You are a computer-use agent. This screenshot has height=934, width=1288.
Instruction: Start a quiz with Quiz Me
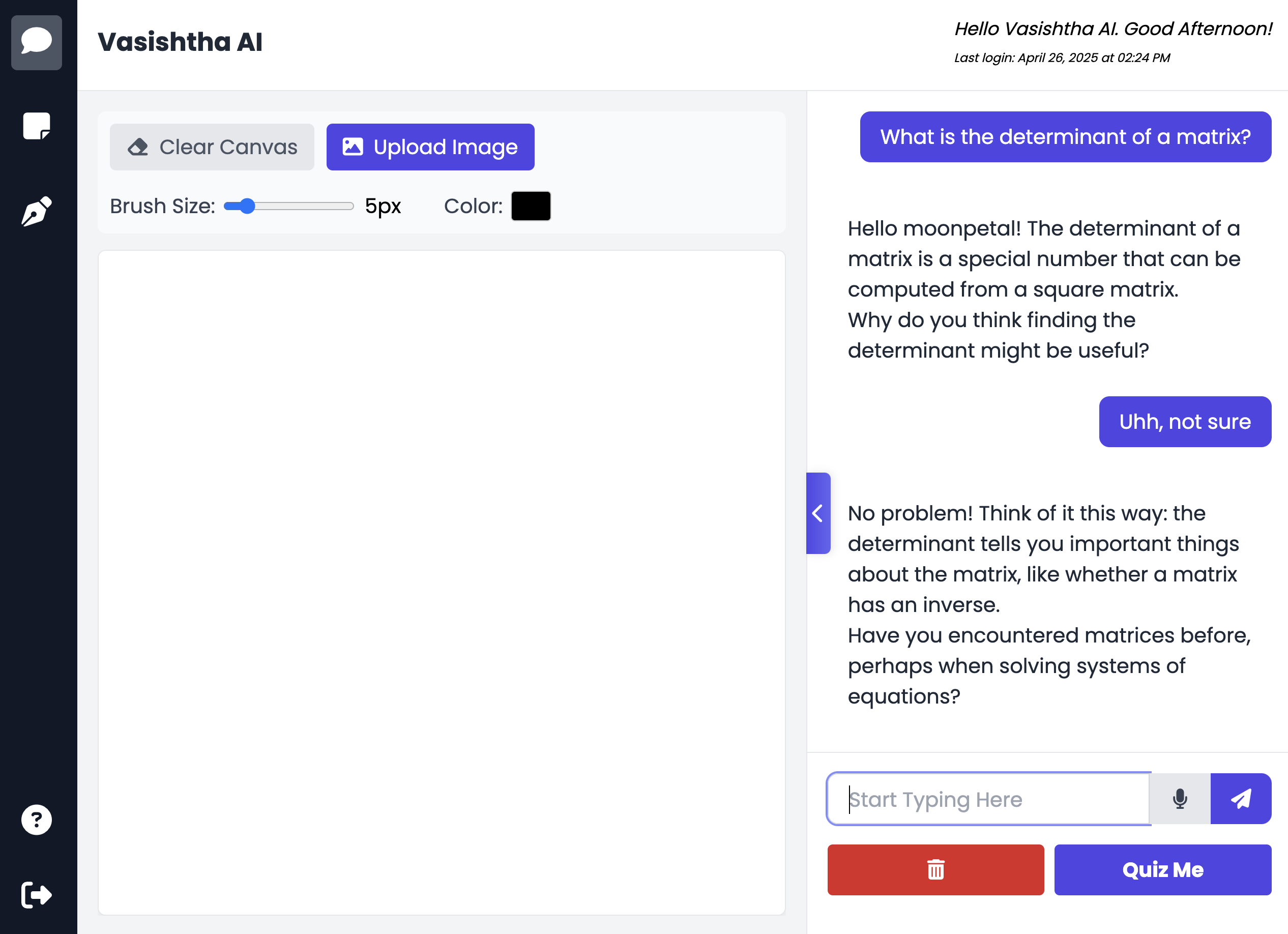[1162, 870]
